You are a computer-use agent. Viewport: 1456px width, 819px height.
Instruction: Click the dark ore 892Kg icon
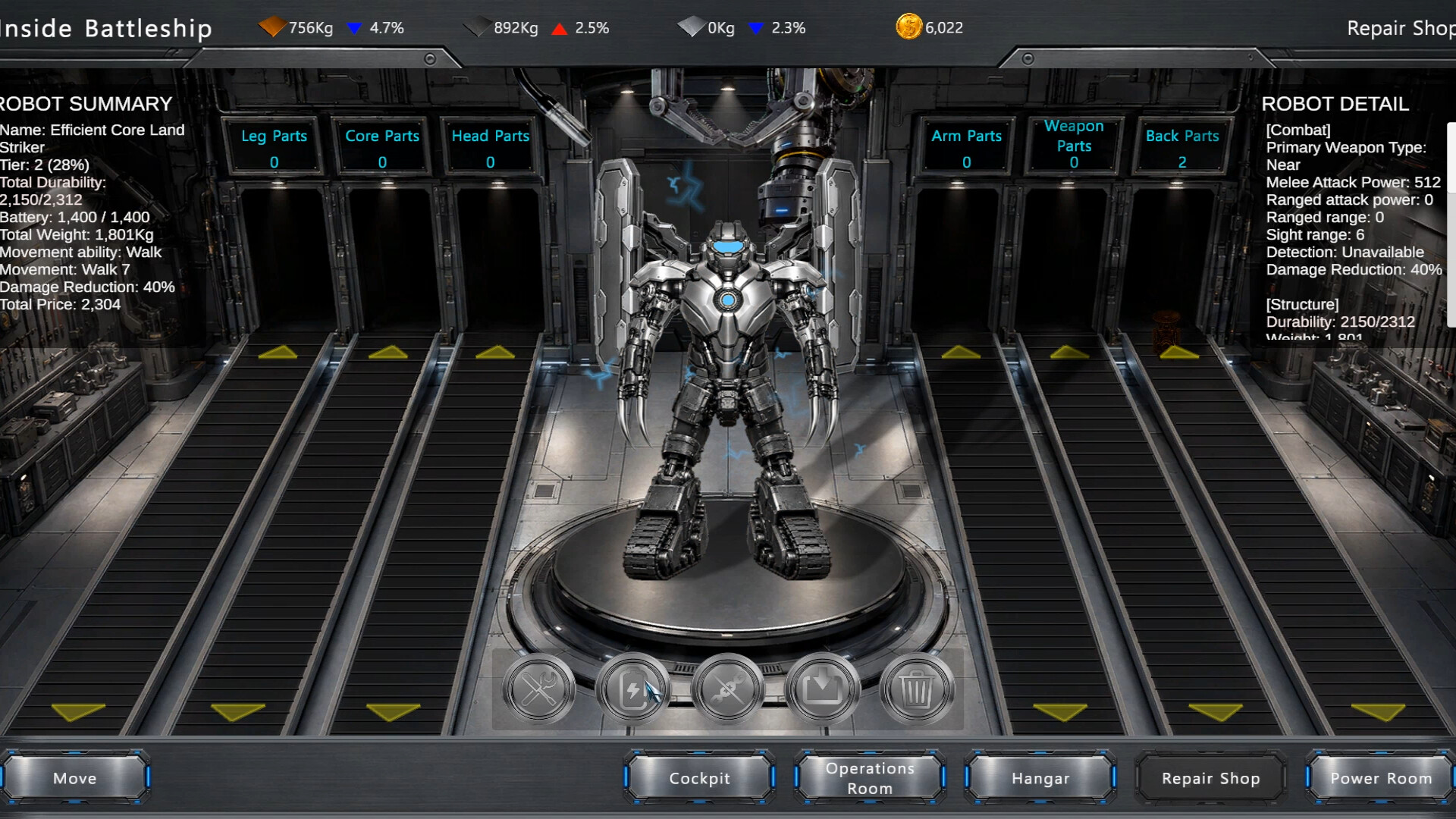(x=477, y=27)
